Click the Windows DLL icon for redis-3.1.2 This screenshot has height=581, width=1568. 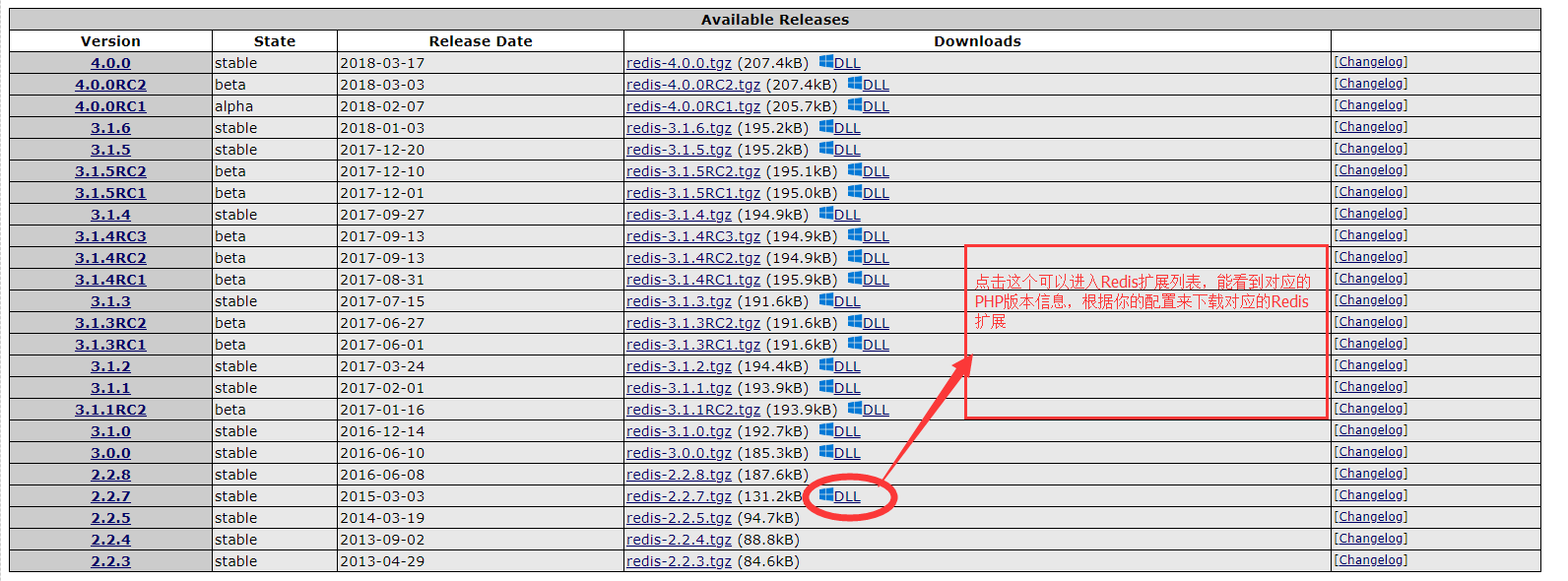[826, 365]
